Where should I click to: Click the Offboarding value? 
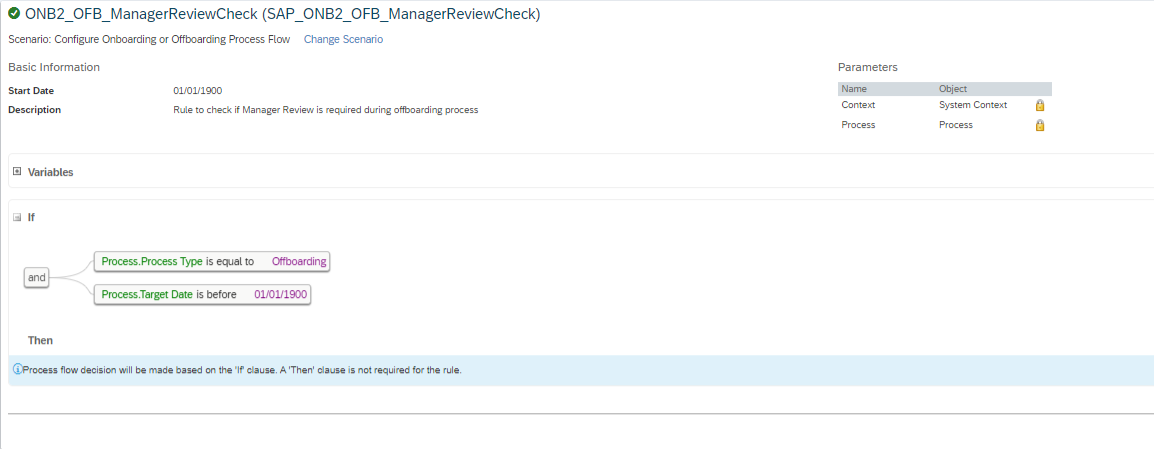coord(299,261)
